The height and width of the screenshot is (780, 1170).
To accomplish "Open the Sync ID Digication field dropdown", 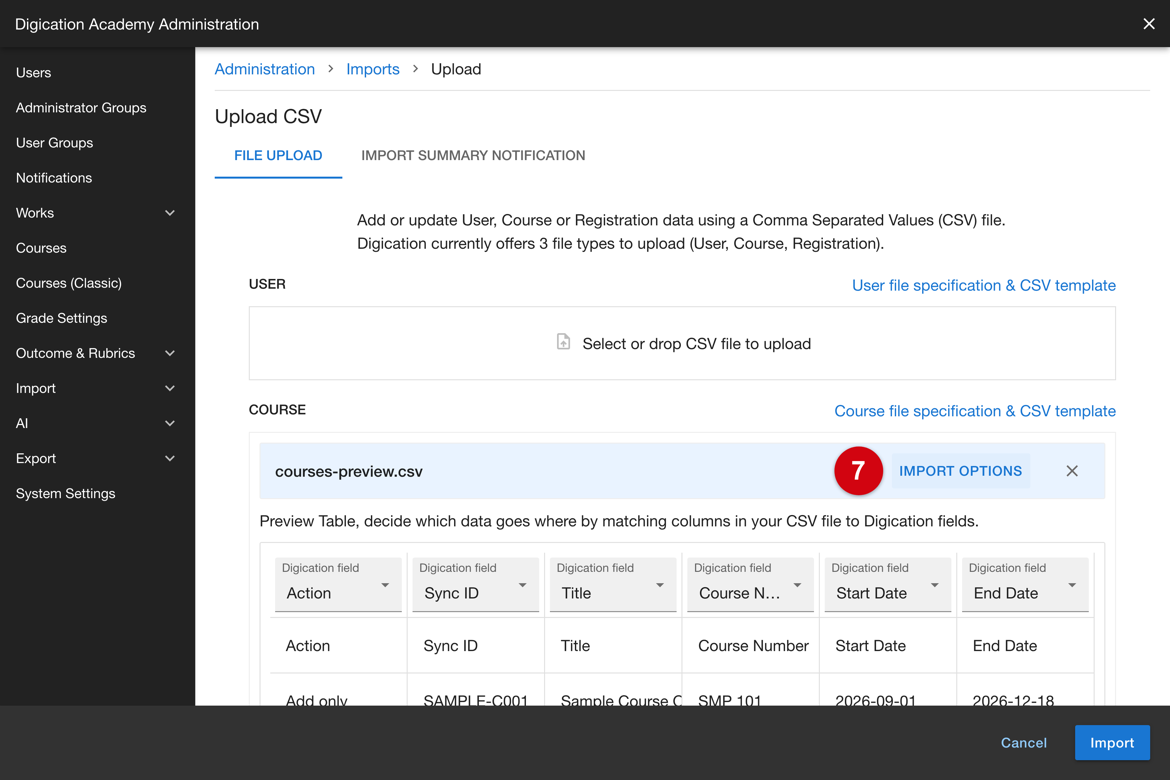I will 475,584.
